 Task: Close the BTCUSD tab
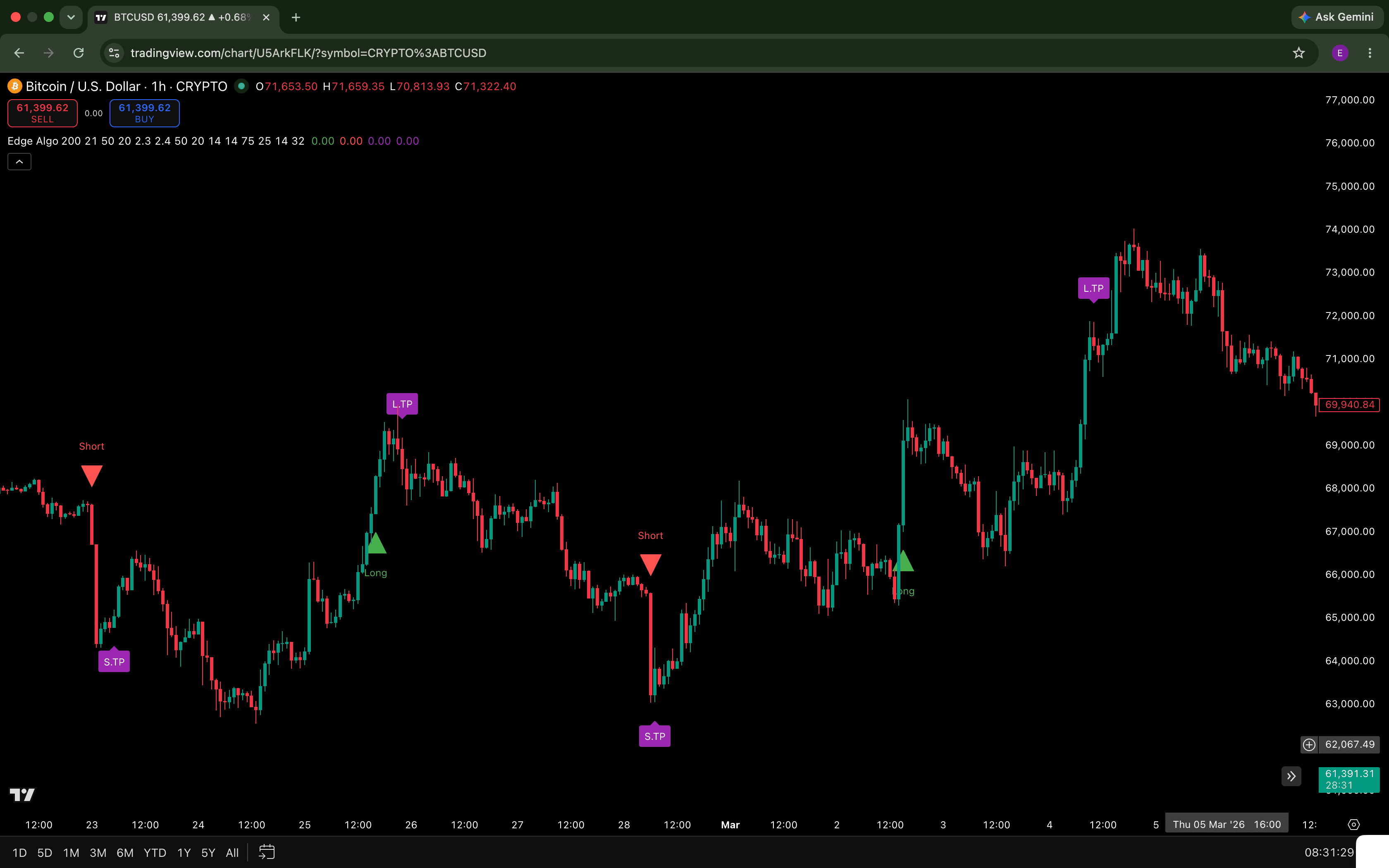266,17
